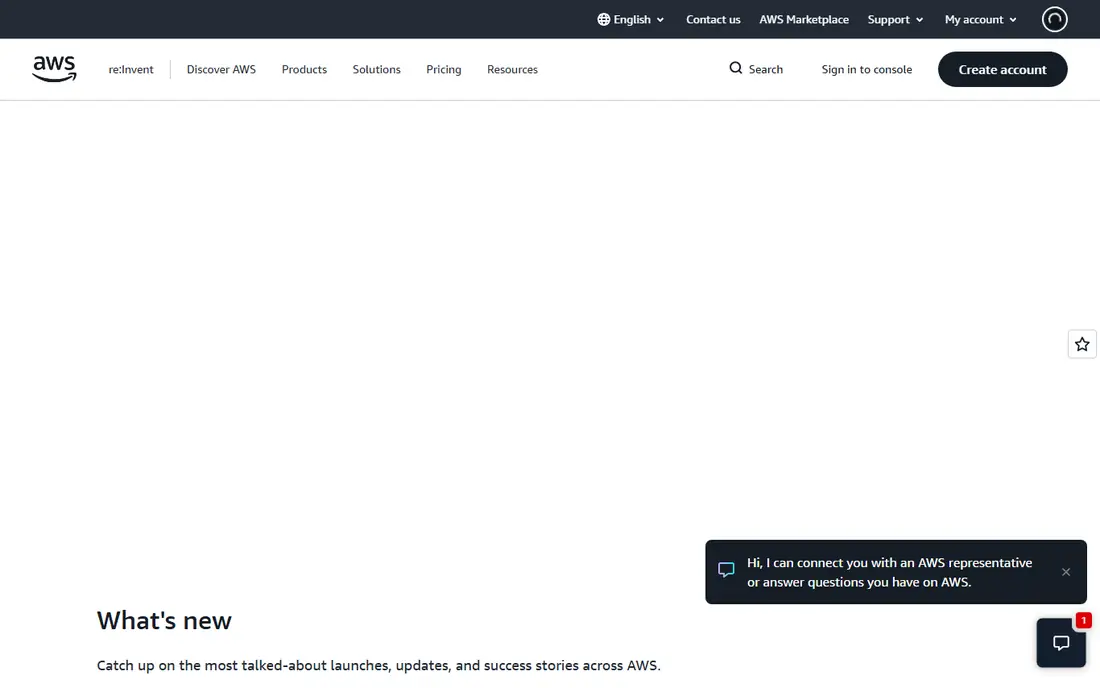Expand the My account dropdown
Viewport: 1100px width, 688px height.
(x=981, y=20)
